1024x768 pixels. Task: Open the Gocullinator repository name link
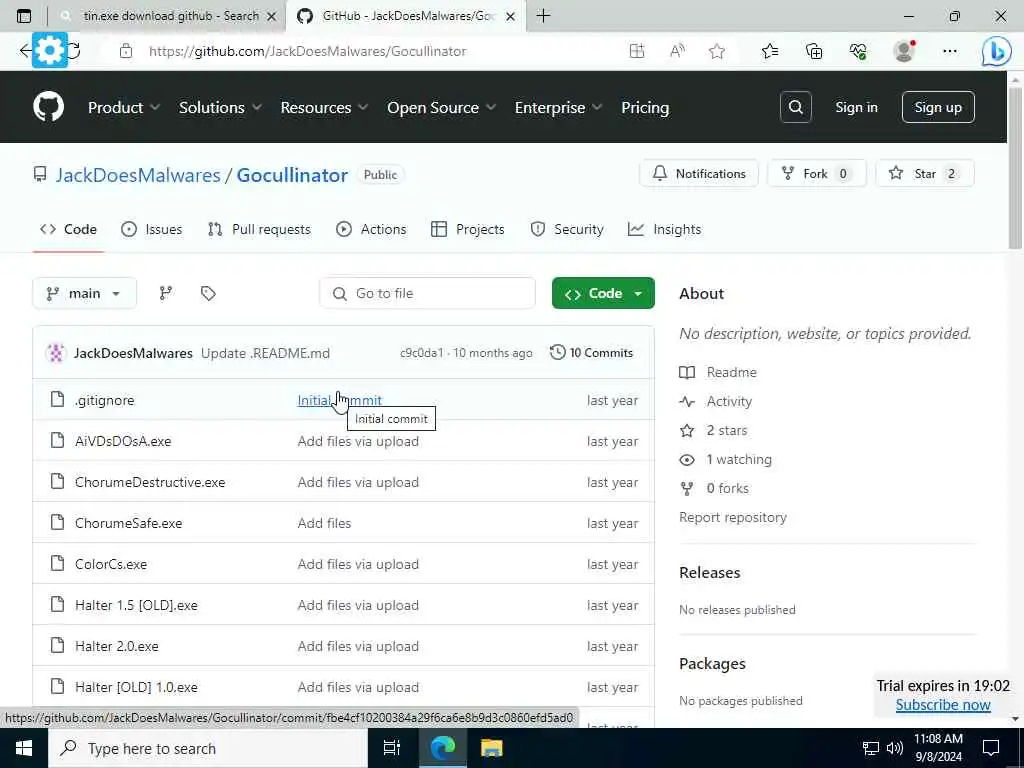(292, 175)
